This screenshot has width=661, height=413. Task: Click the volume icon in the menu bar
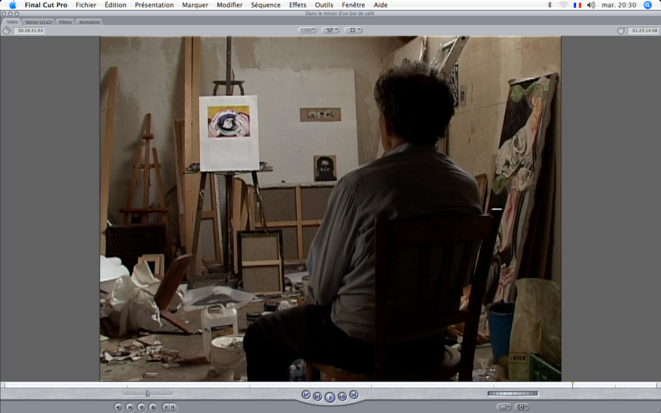[x=591, y=5]
